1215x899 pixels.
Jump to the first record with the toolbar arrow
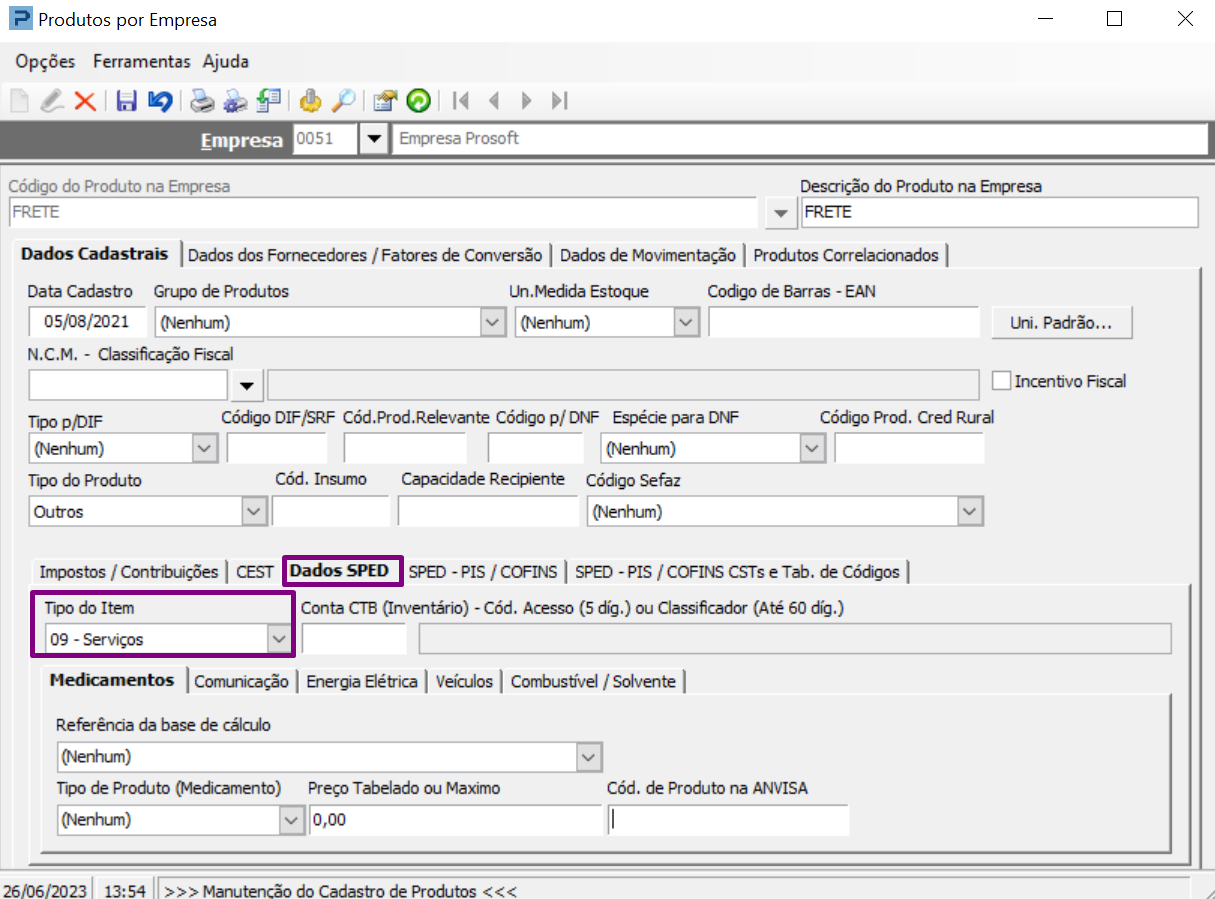tap(461, 101)
